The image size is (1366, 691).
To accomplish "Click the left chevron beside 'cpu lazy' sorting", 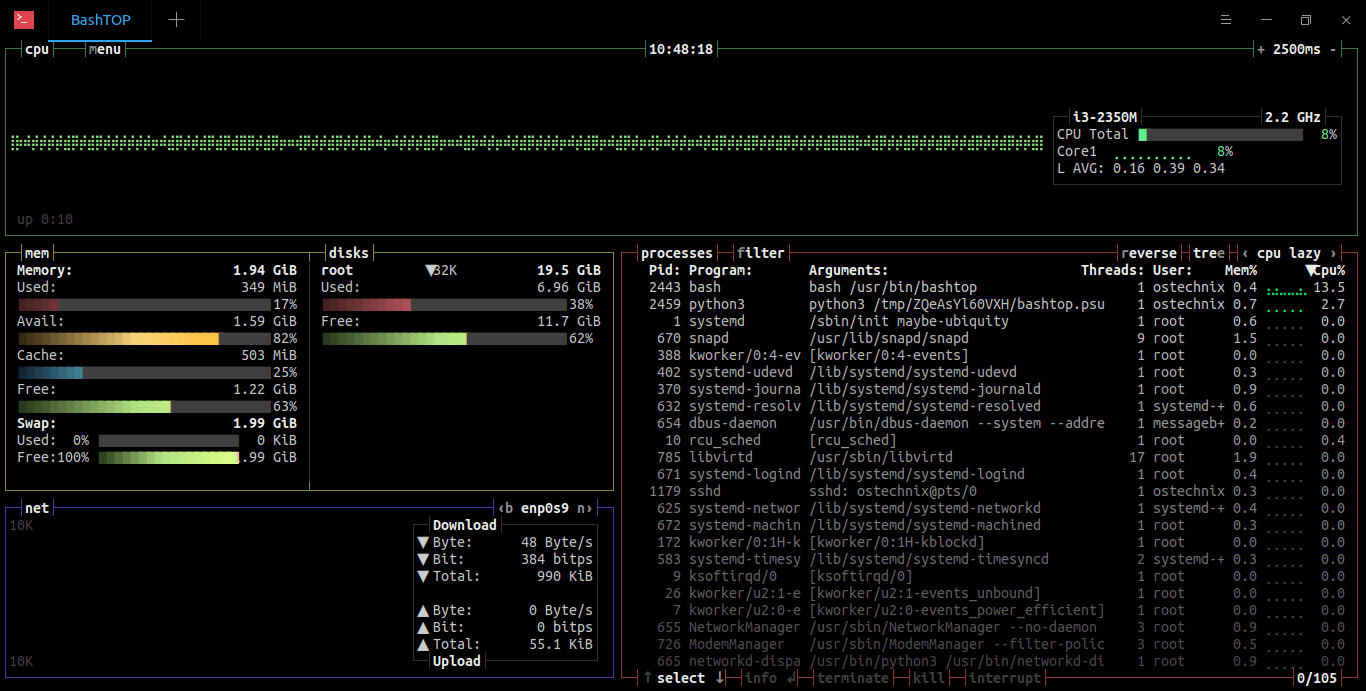I will click(1245, 252).
